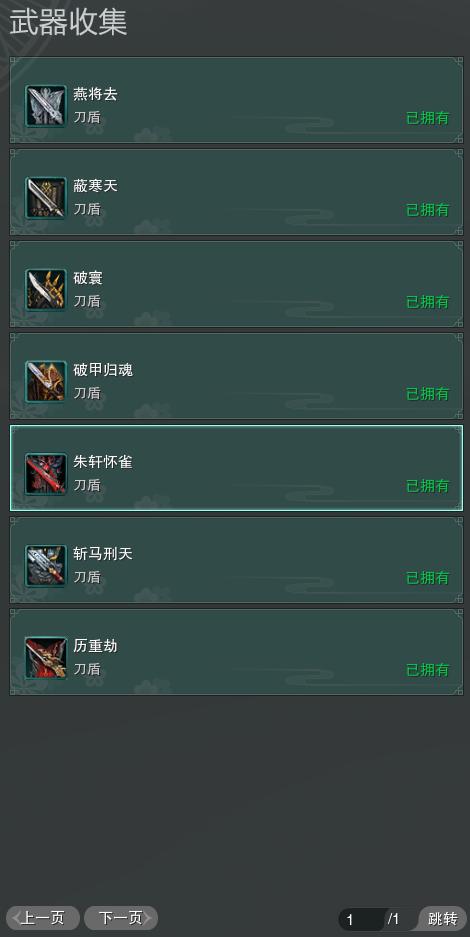The height and width of the screenshot is (937, 470).
Task: Click the 已拥有 status of 历重劫
Action: coord(428,670)
